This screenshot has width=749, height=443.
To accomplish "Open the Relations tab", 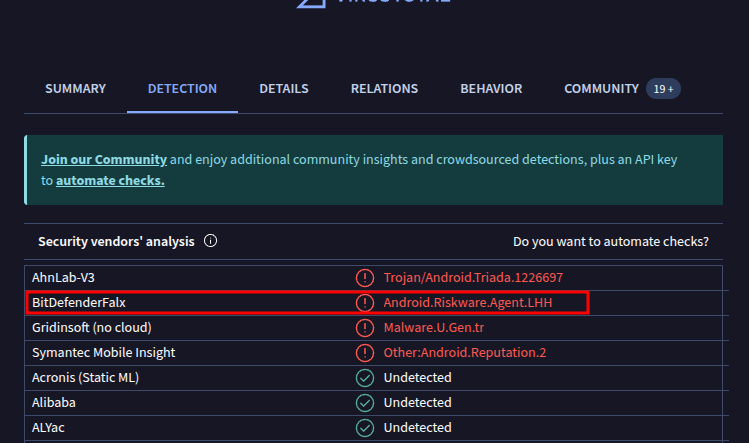I will click(384, 89).
